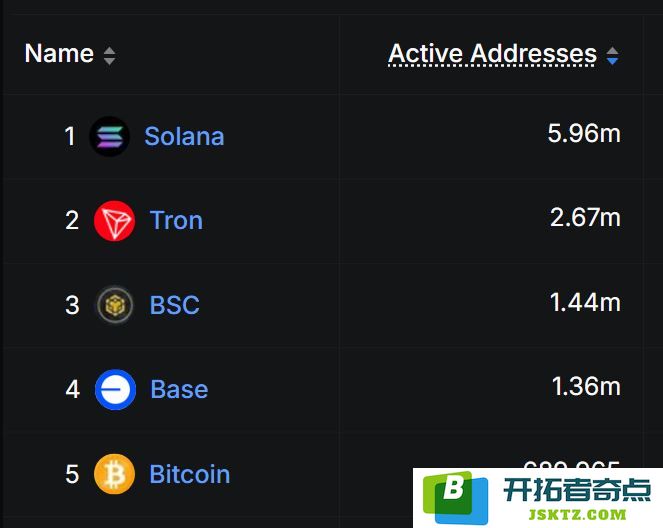
Task: Sort by Name using arrow icon
Action: (x=110, y=56)
